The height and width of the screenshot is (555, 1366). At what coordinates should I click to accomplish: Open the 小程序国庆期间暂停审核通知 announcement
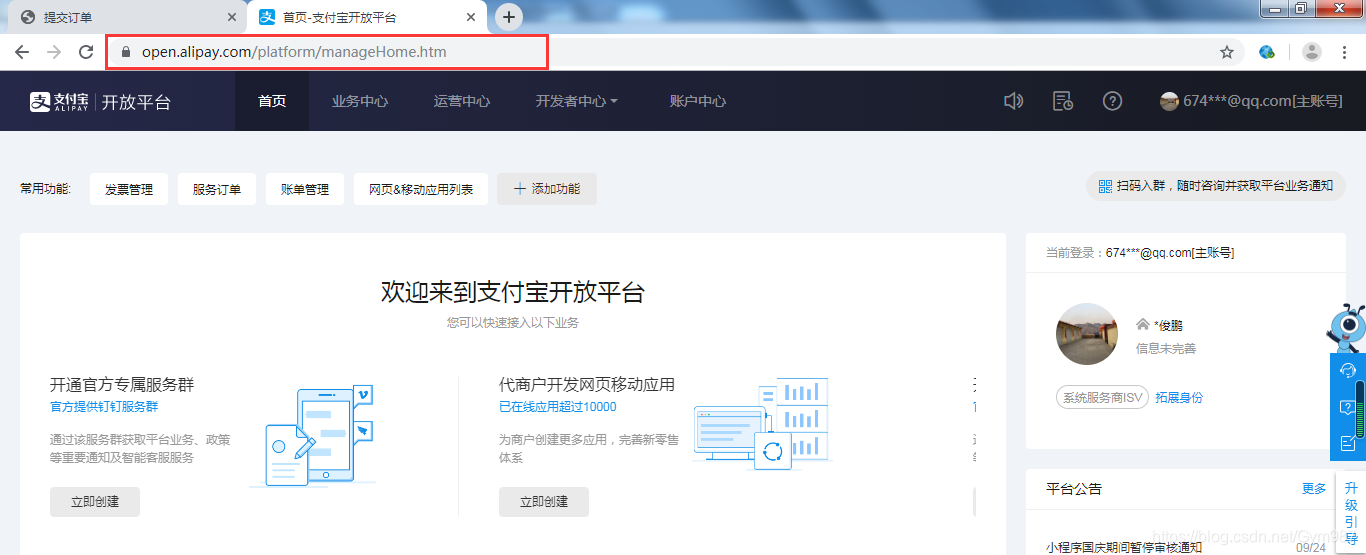click(x=1124, y=547)
